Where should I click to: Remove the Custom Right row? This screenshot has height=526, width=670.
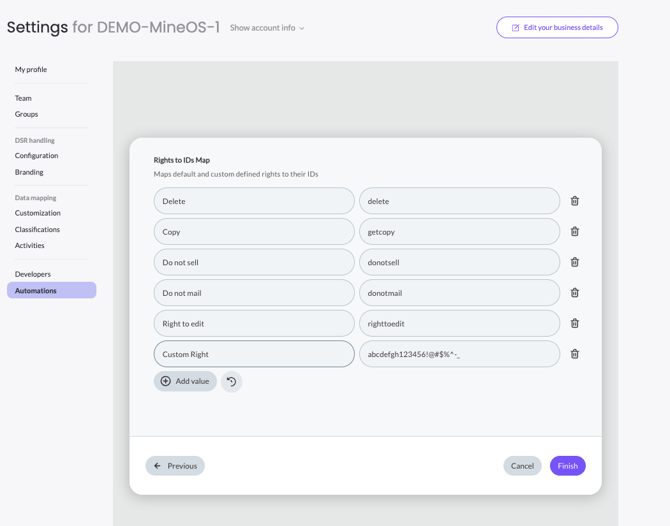[x=574, y=354]
